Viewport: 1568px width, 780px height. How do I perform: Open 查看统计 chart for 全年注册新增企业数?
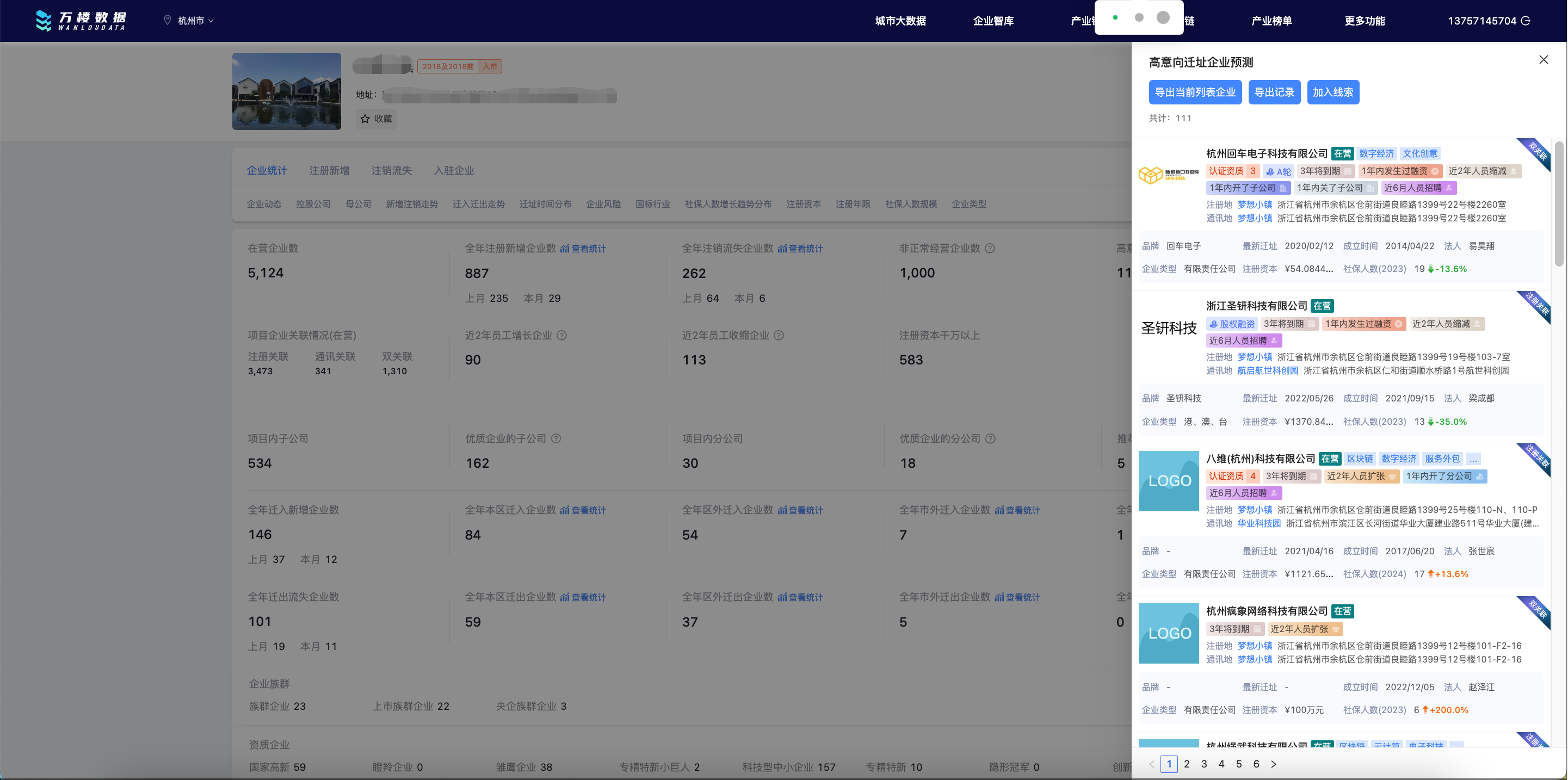coord(583,249)
